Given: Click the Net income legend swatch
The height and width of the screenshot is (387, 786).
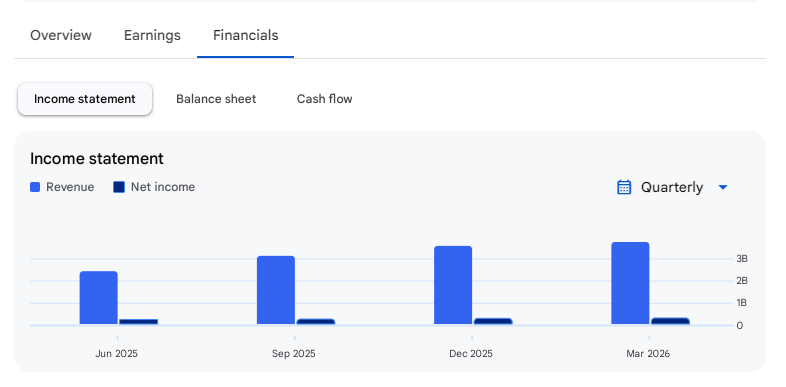Looking at the screenshot, I should [x=119, y=187].
